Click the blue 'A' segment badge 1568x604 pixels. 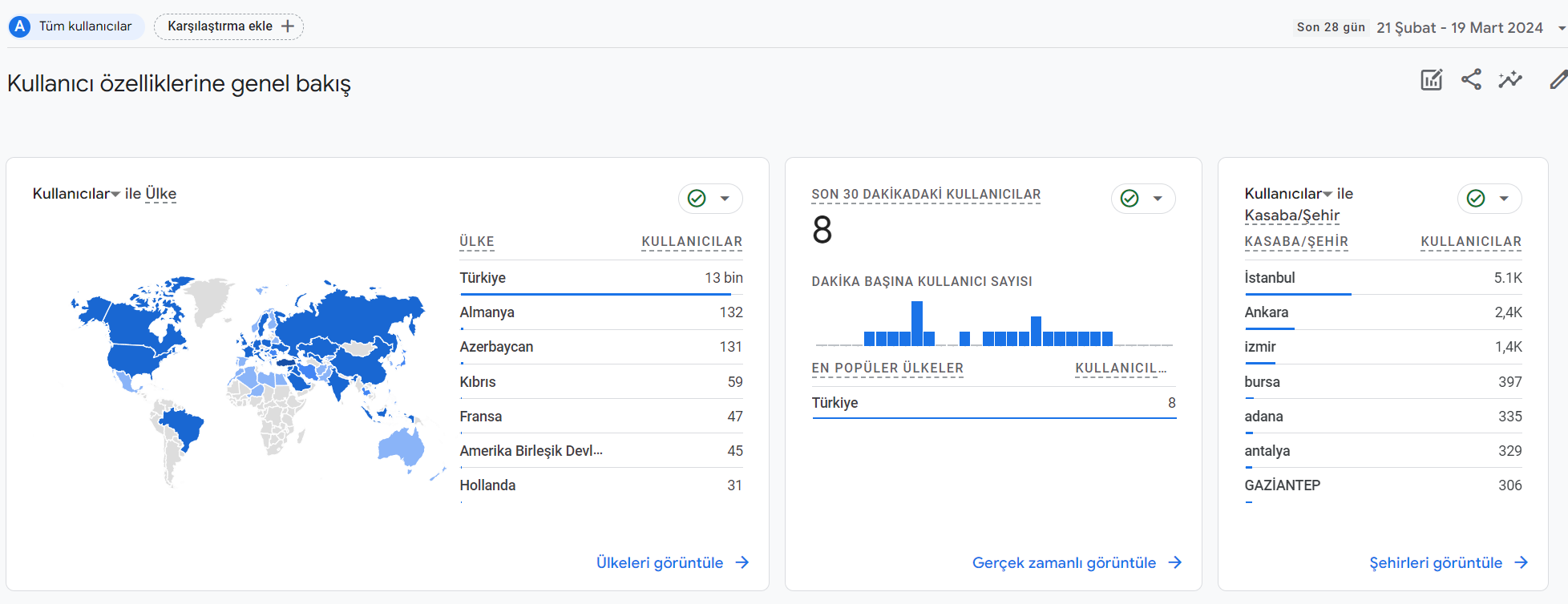20,26
